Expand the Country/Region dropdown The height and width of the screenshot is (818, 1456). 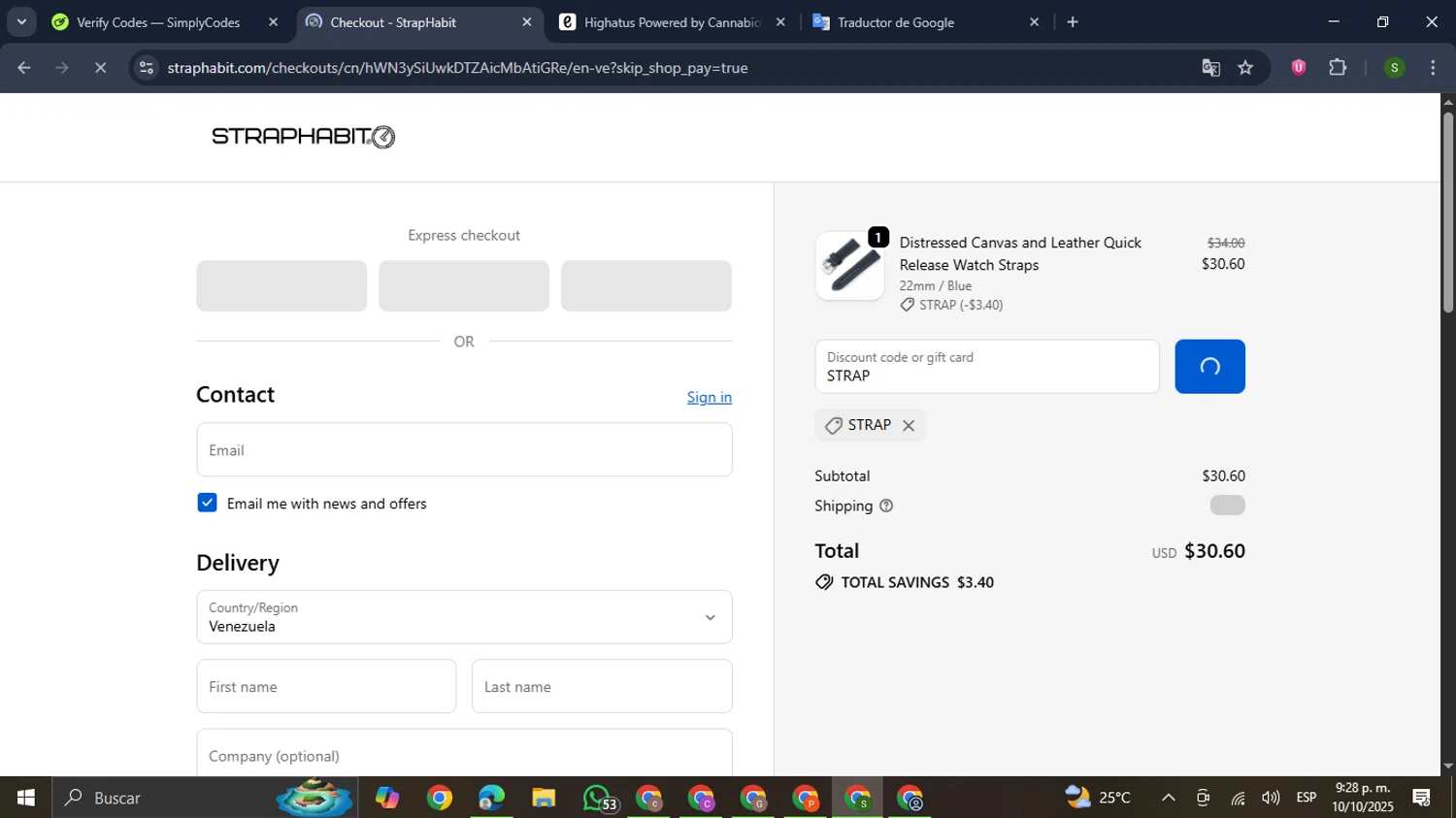pos(464,617)
